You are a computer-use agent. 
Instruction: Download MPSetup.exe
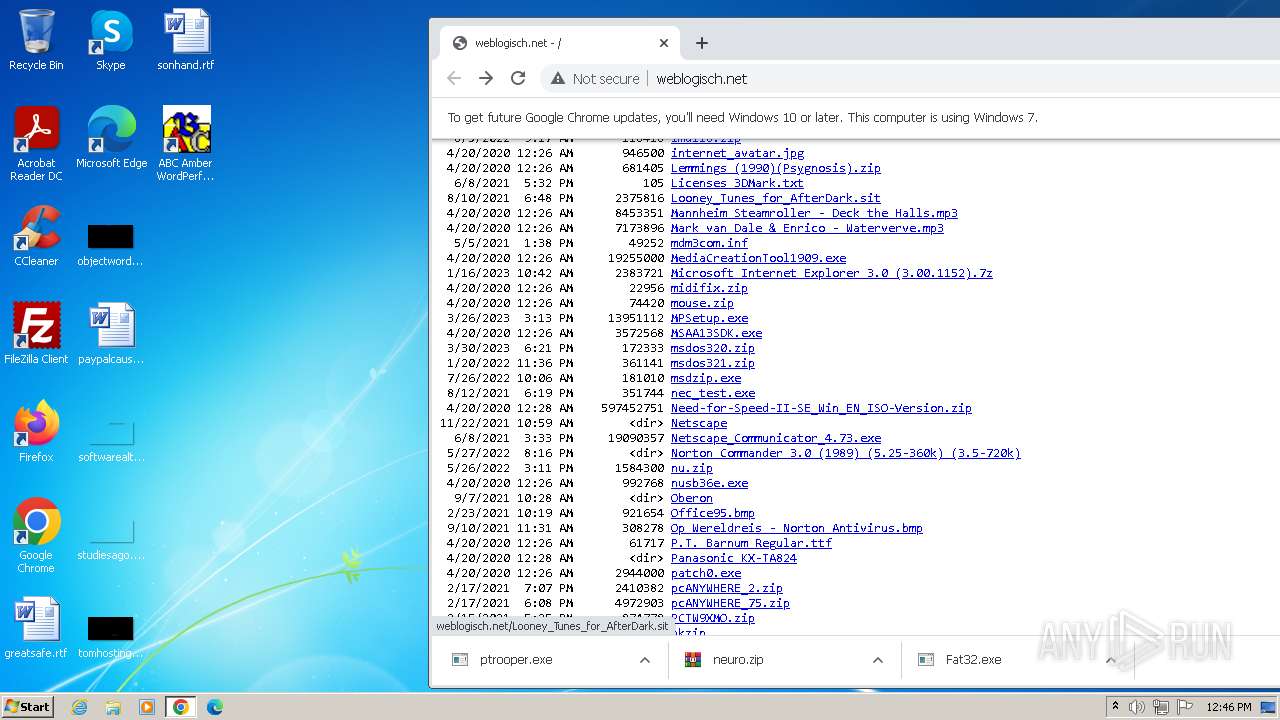click(x=709, y=318)
